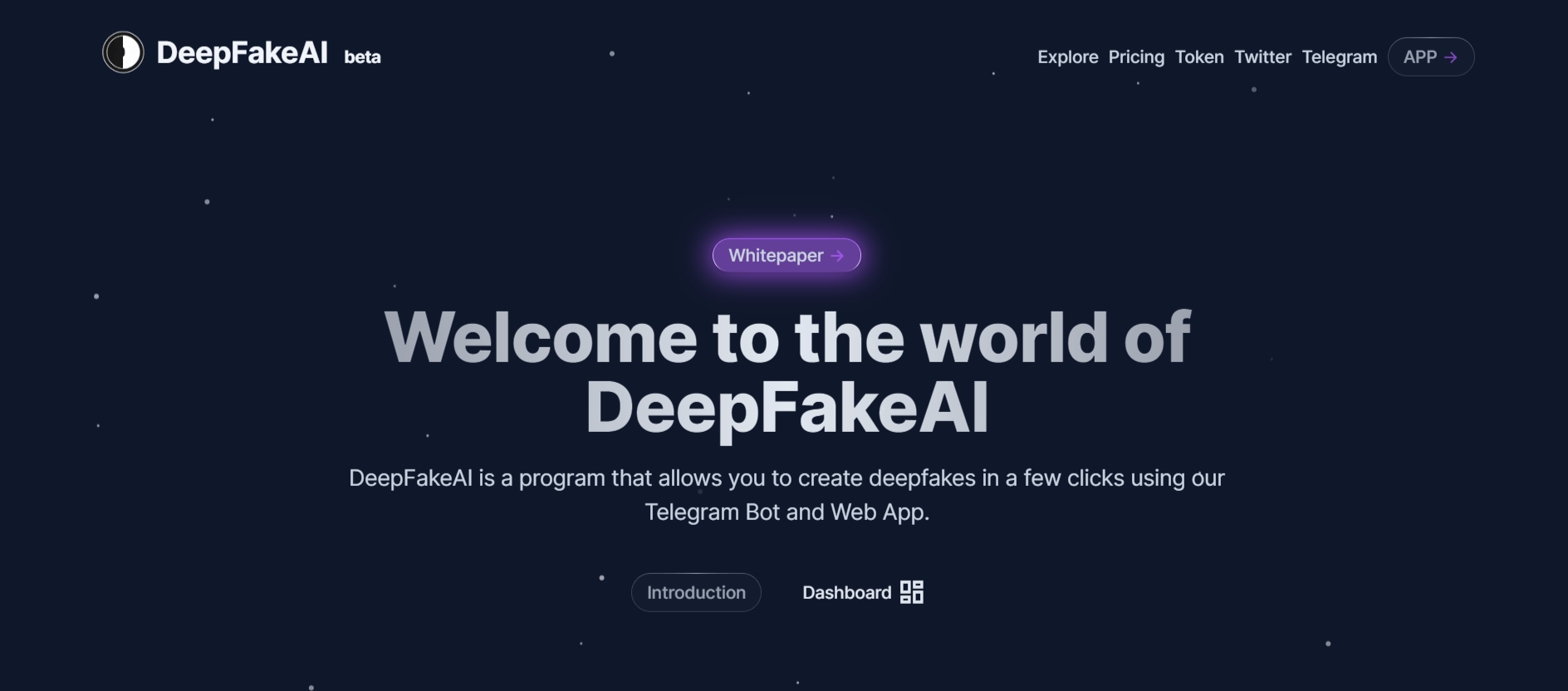Open the Dashboard link
The width and height of the screenshot is (1568, 691).
point(863,592)
